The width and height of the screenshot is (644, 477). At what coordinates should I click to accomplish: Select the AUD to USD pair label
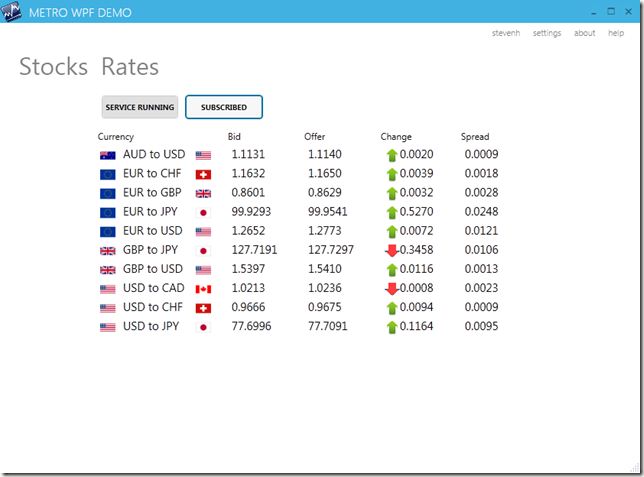tap(154, 154)
